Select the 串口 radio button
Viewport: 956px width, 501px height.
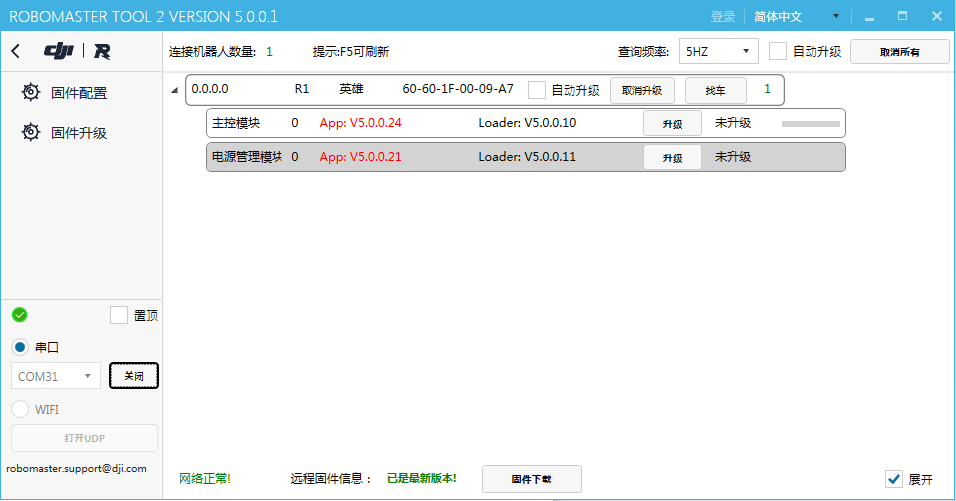click(x=20, y=347)
